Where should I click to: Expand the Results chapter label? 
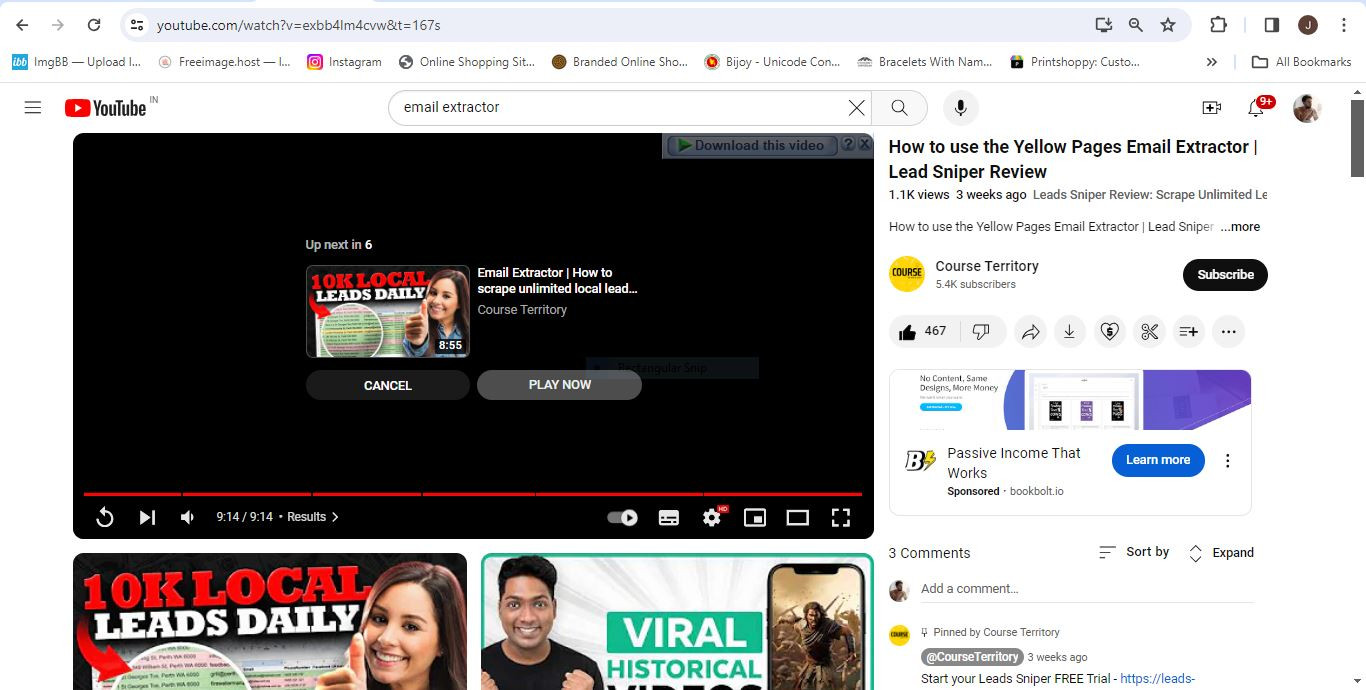[313, 517]
